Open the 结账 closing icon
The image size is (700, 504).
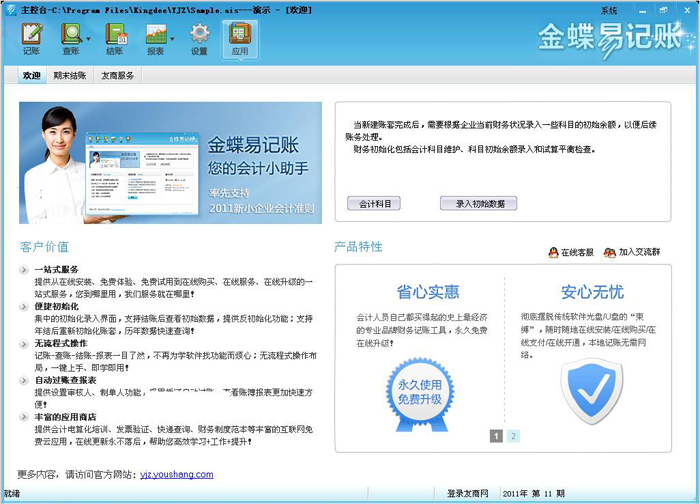115,38
